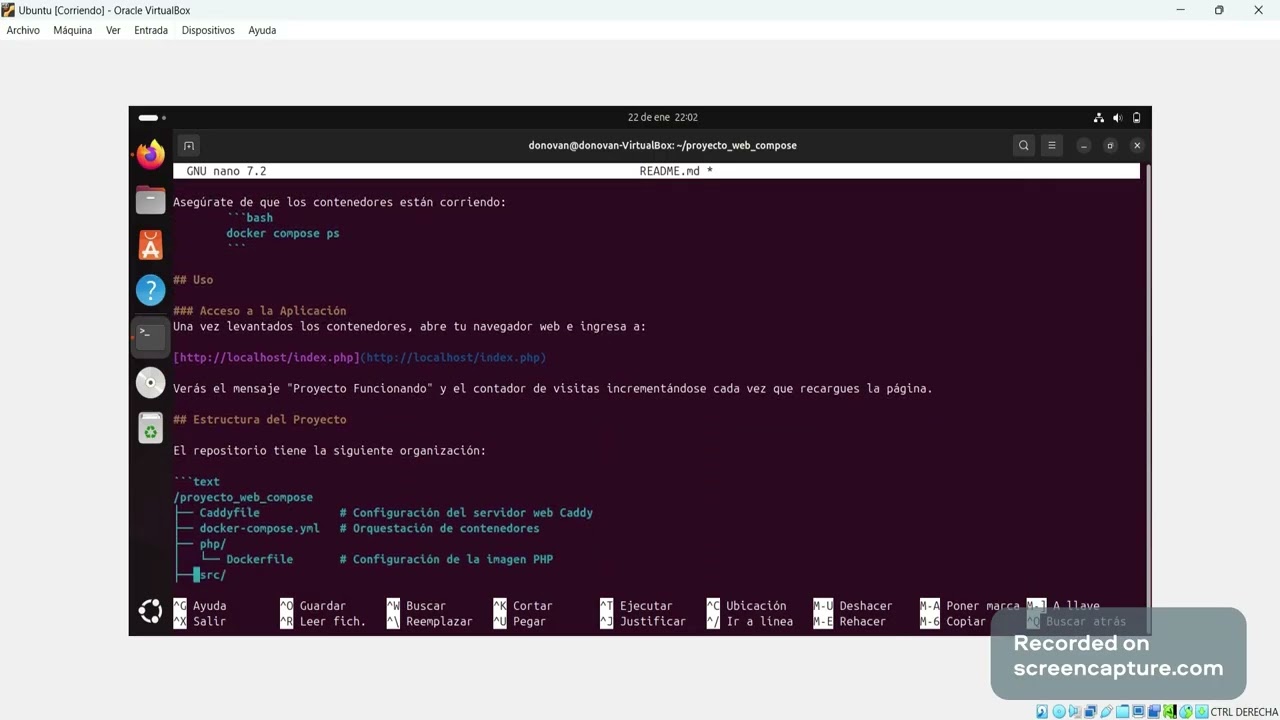Screen dimensions: 1280x720
Task: Click the volume icon in the Ubuntu top bar
Action: (x=1117, y=118)
